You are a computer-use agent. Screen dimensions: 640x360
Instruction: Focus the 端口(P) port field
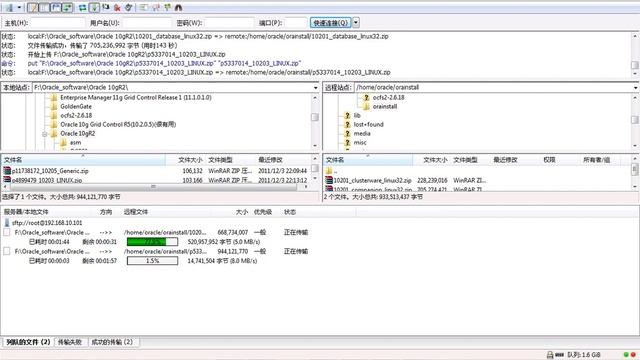[x=296, y=23]
